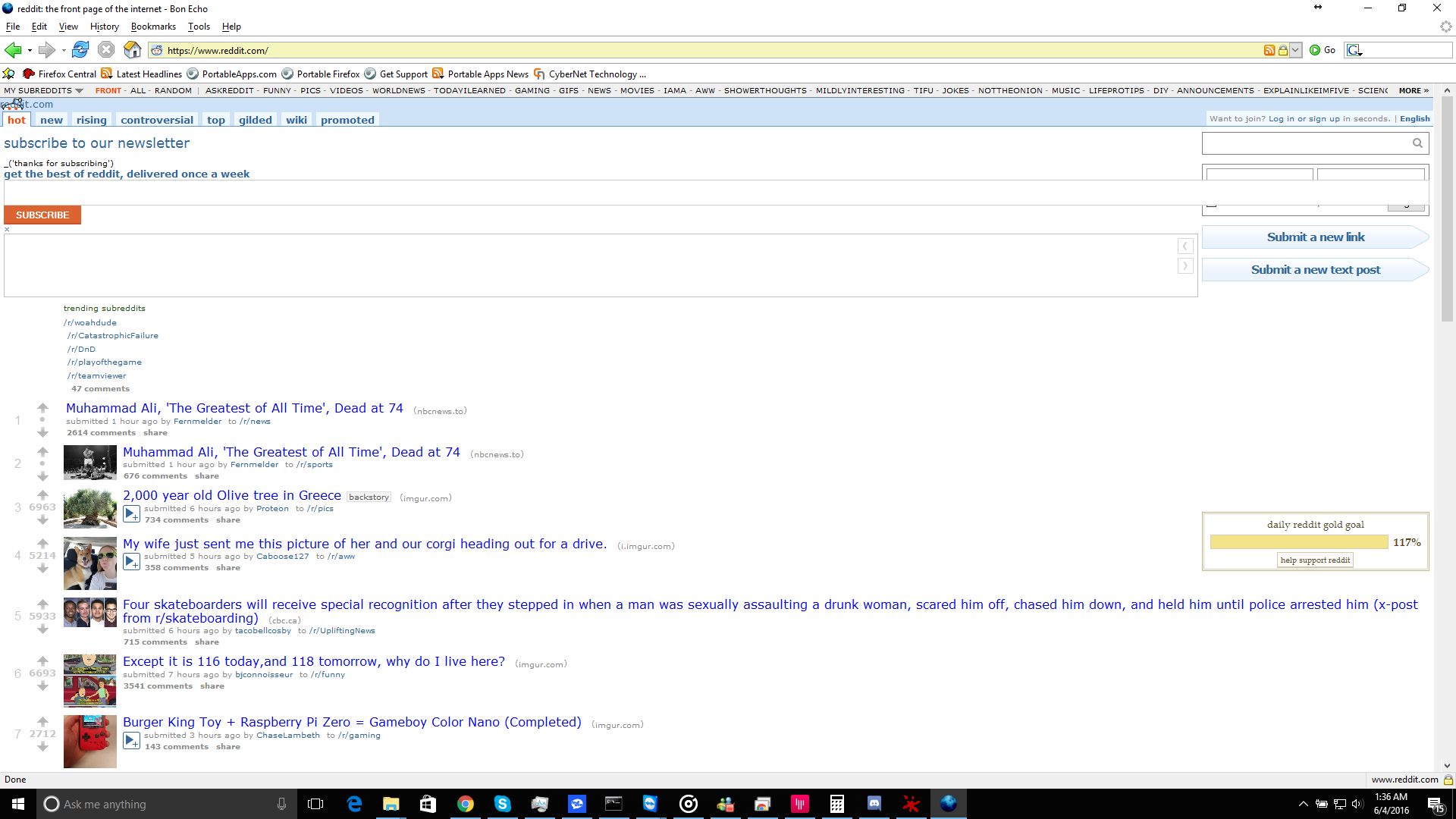Click the search magnifier in reddit's search box
The image size is (1456, 819).
coord(1417,143)
